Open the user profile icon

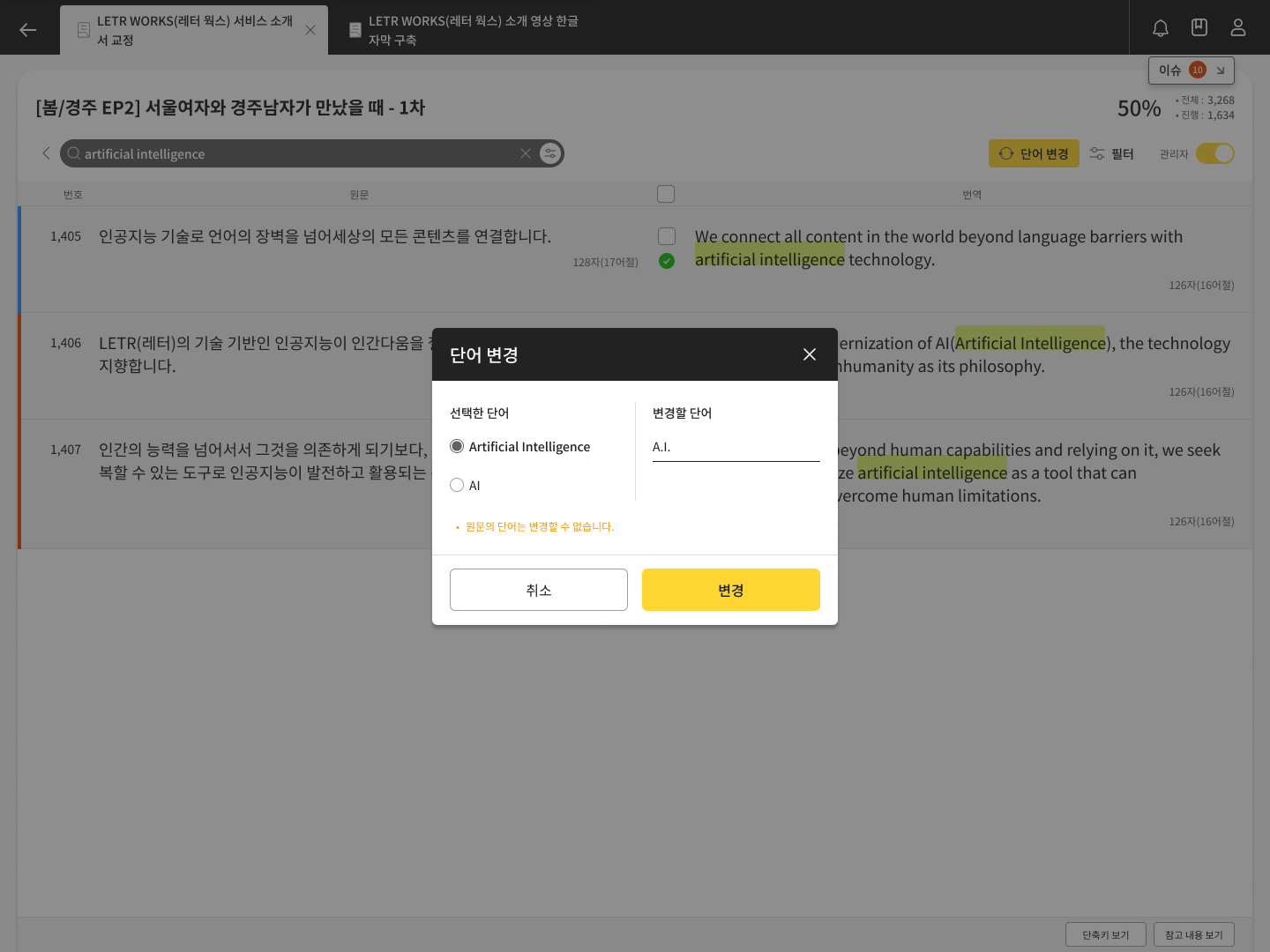point(1238,28)
